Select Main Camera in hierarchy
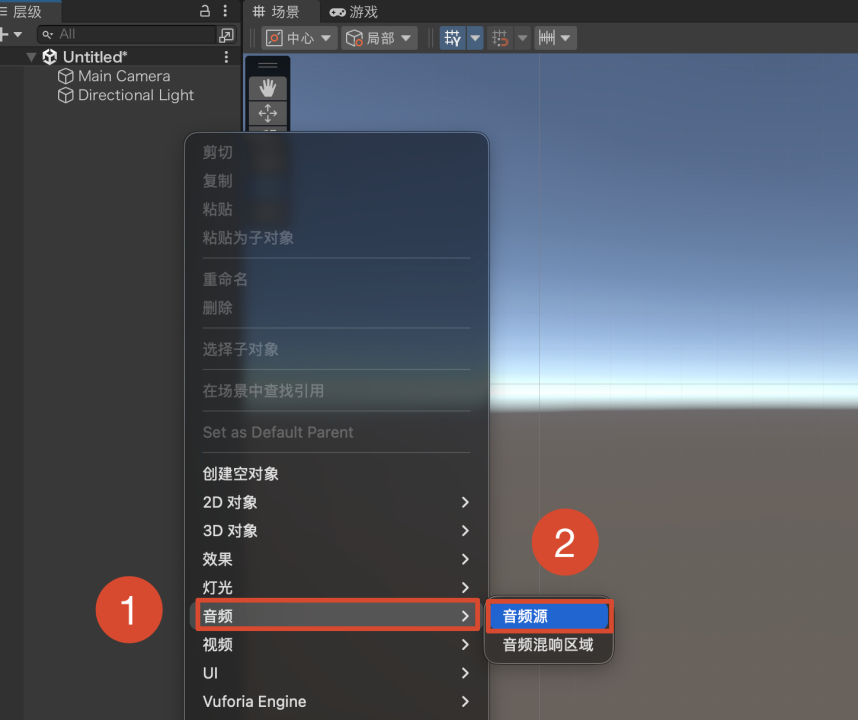Screen dimensions: 858x720 coord(124,76)
